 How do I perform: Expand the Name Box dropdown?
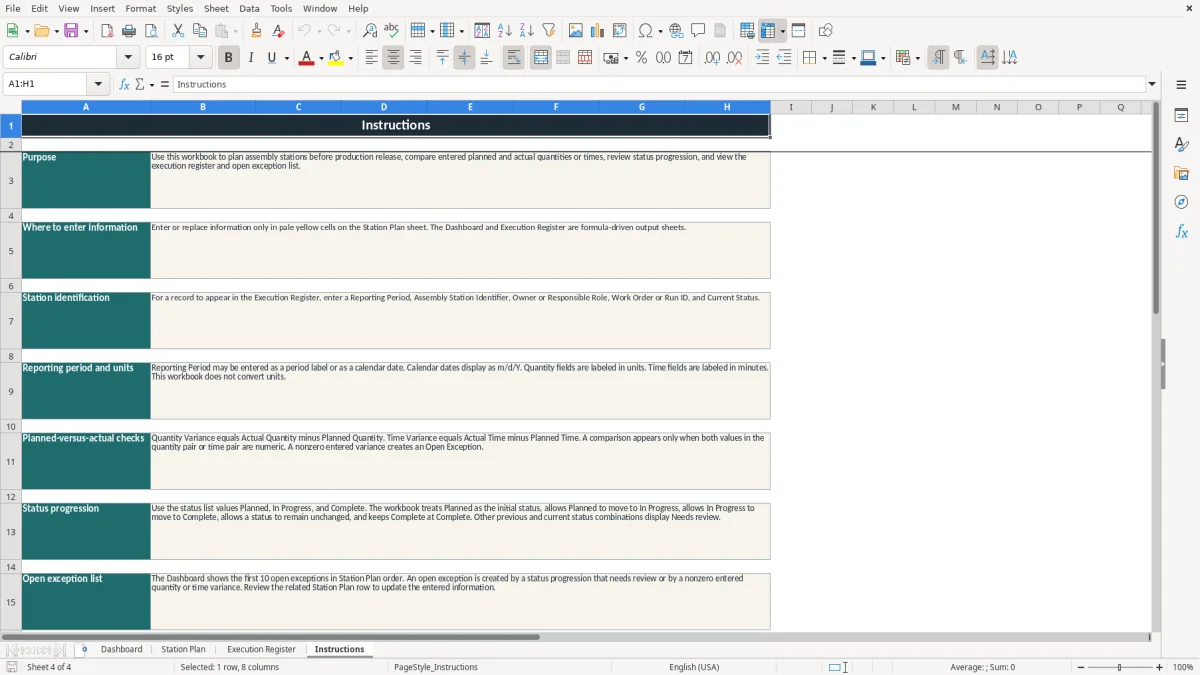click(99, 84)
